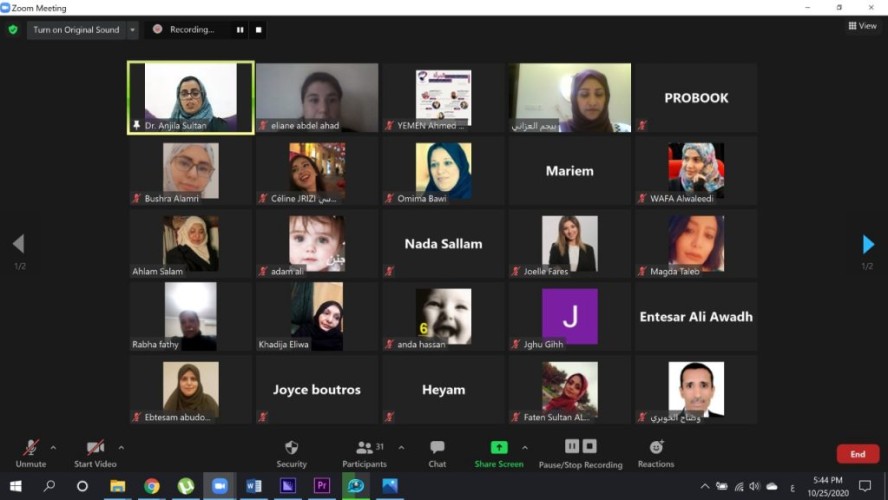Unmute the microphone
Screen dimensions: 888x500
coord(31,452)
